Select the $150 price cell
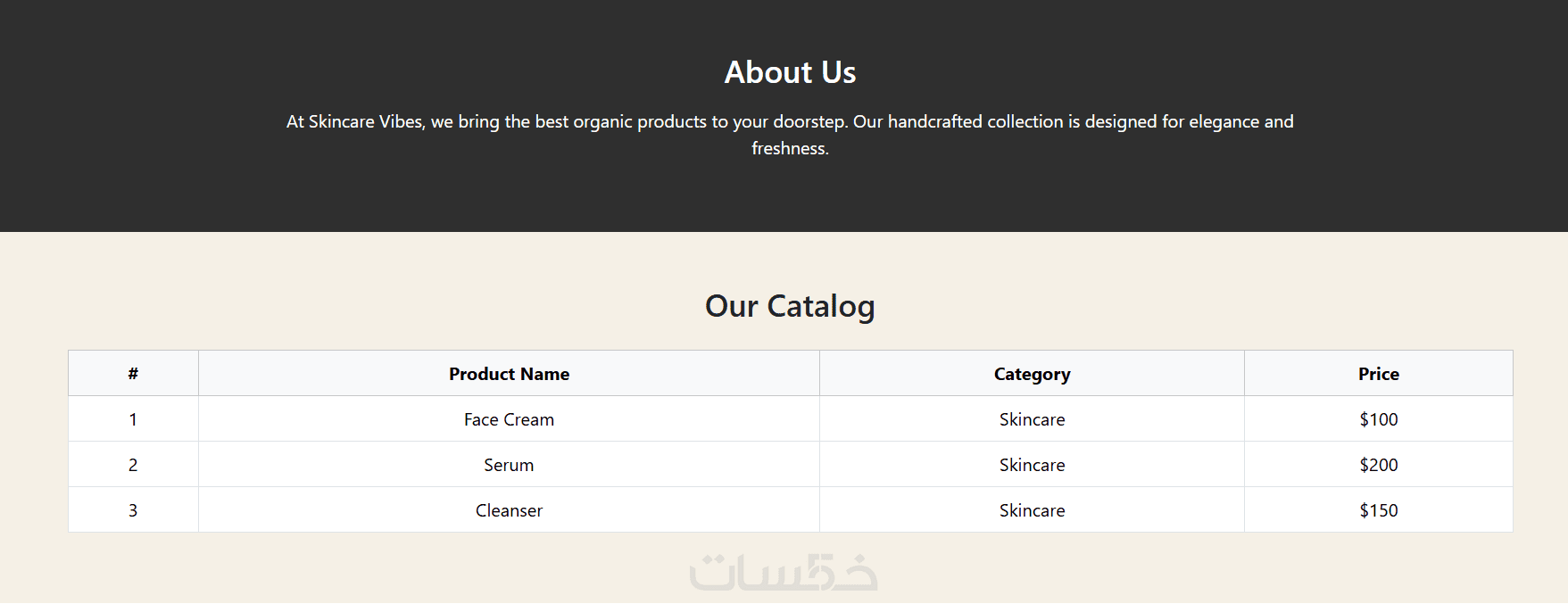Screen dimensions: 1568x604 point(1378,510)
